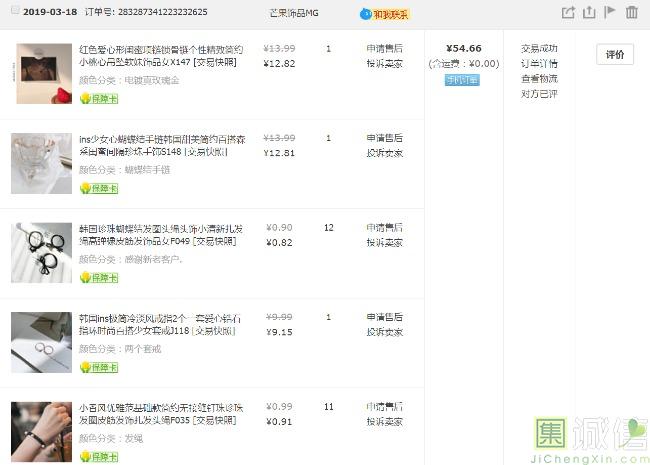The width and height of the screenshot is (650, 465).
Task: Click the share order icon in header
Action: (568, 13)
